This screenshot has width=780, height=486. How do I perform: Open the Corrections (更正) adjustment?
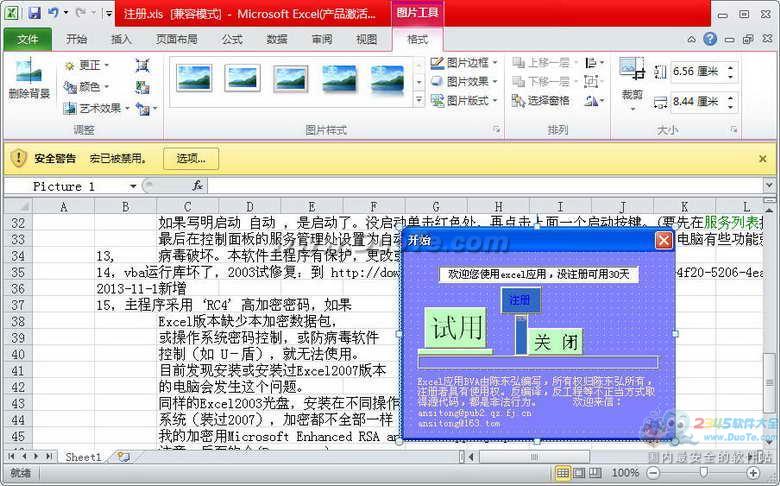(87, 65)
